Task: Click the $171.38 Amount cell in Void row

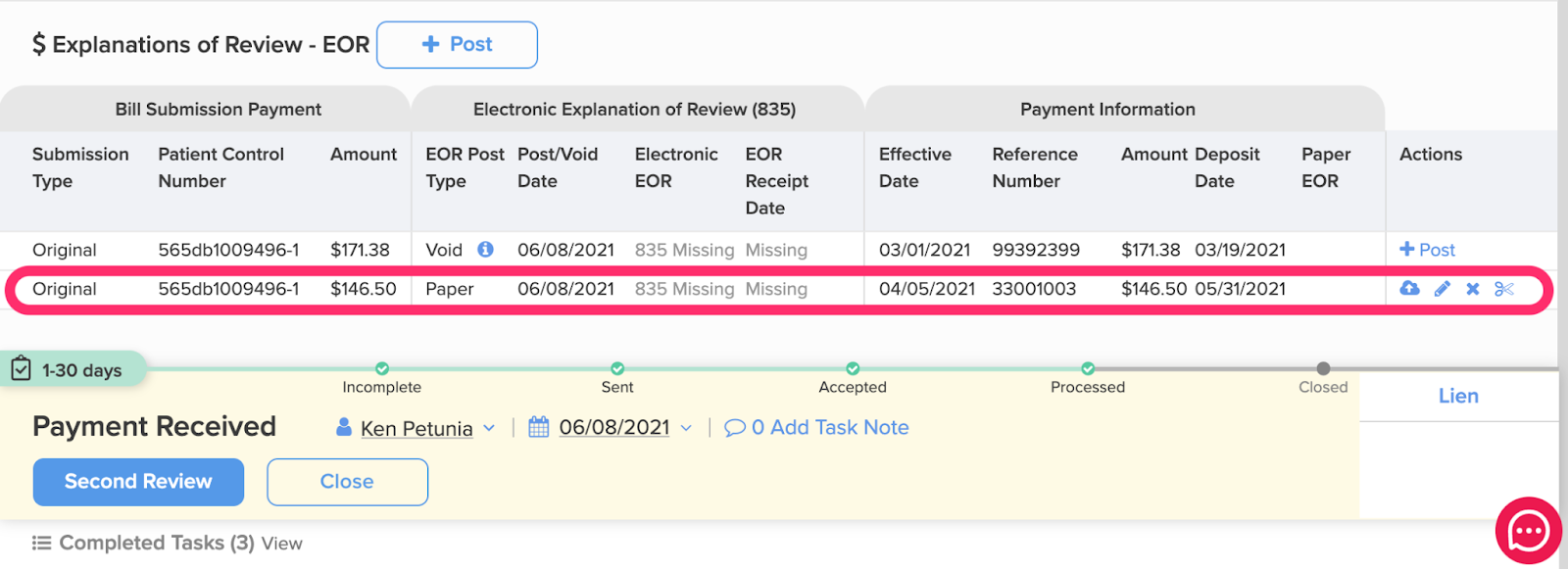Action: [x=360, y=250]
